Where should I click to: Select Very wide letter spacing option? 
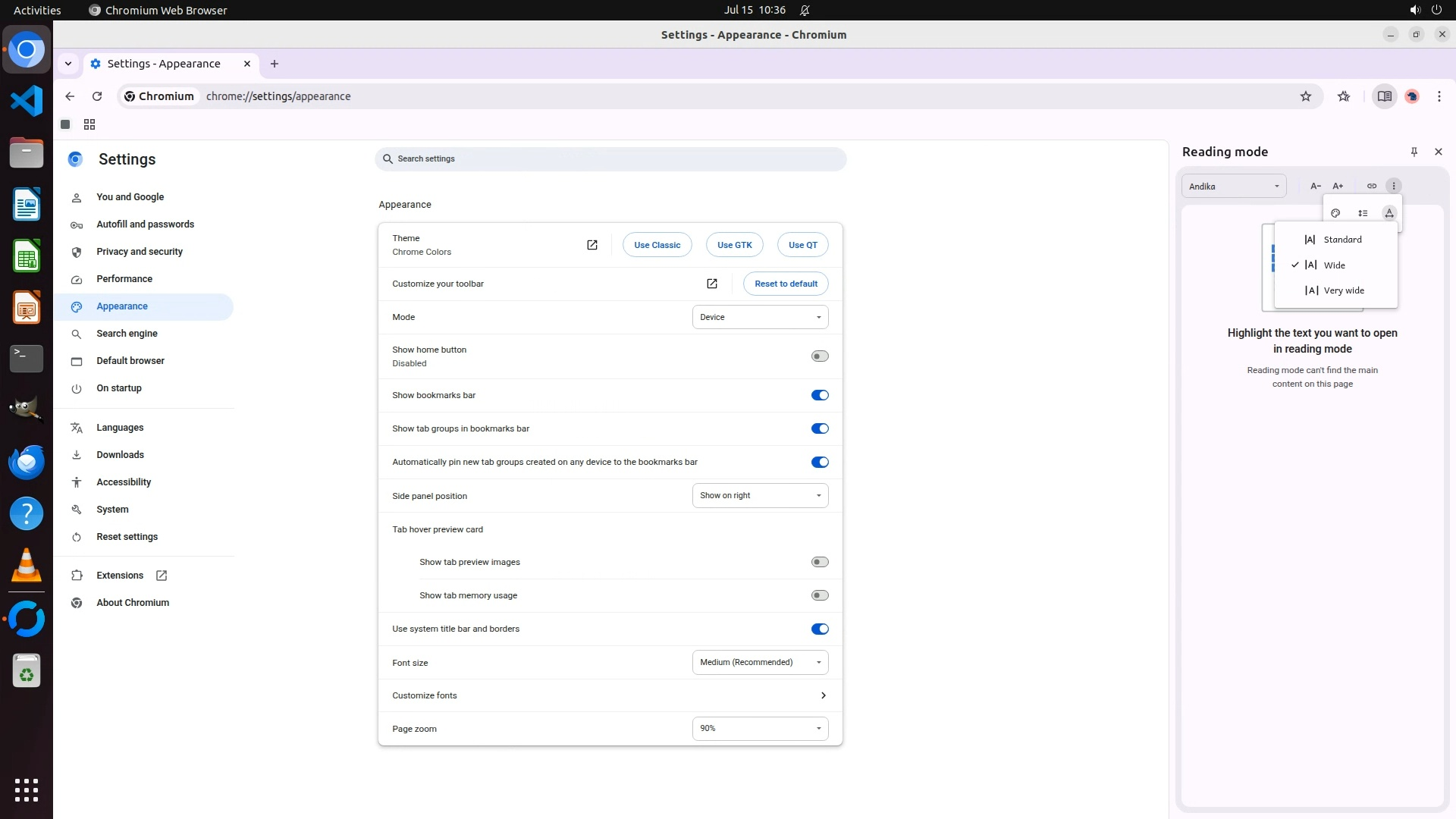tap(1343, 290)
